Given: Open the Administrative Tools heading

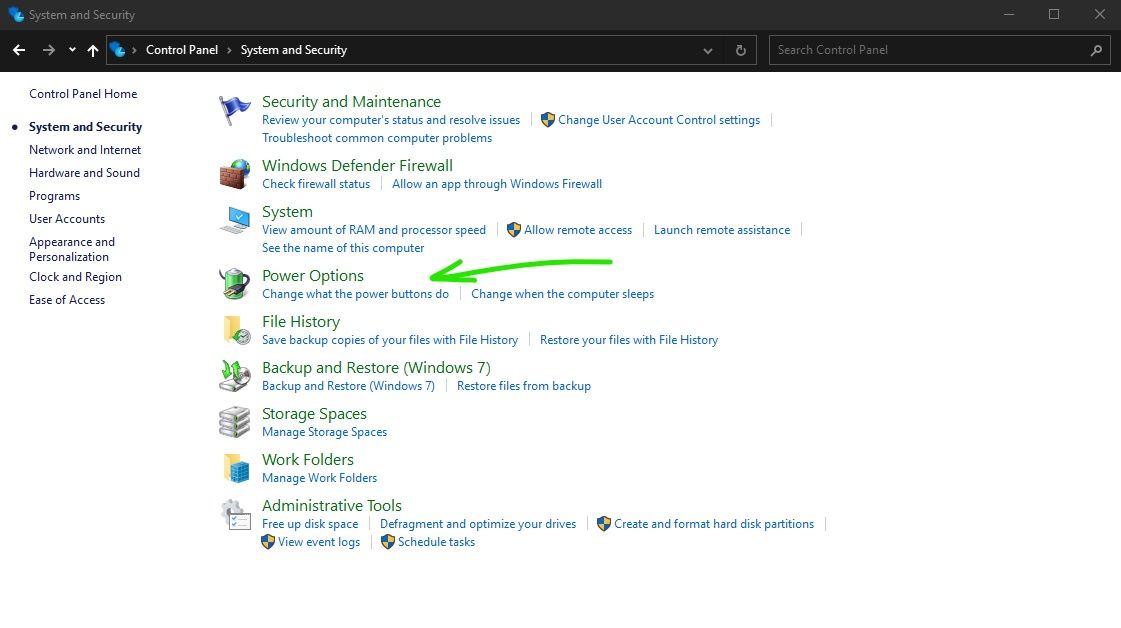Looking at the screenshot, I should 332,506.
